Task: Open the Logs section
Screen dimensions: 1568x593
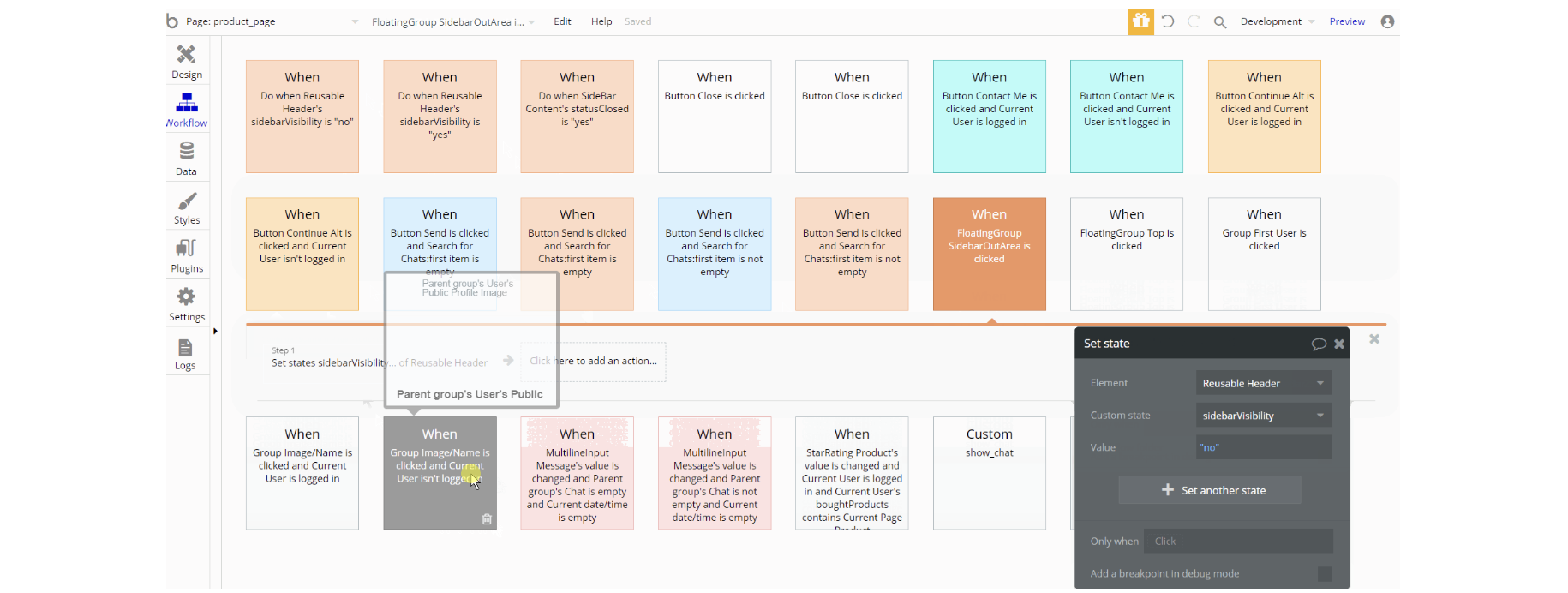Action: pos(185,353)
